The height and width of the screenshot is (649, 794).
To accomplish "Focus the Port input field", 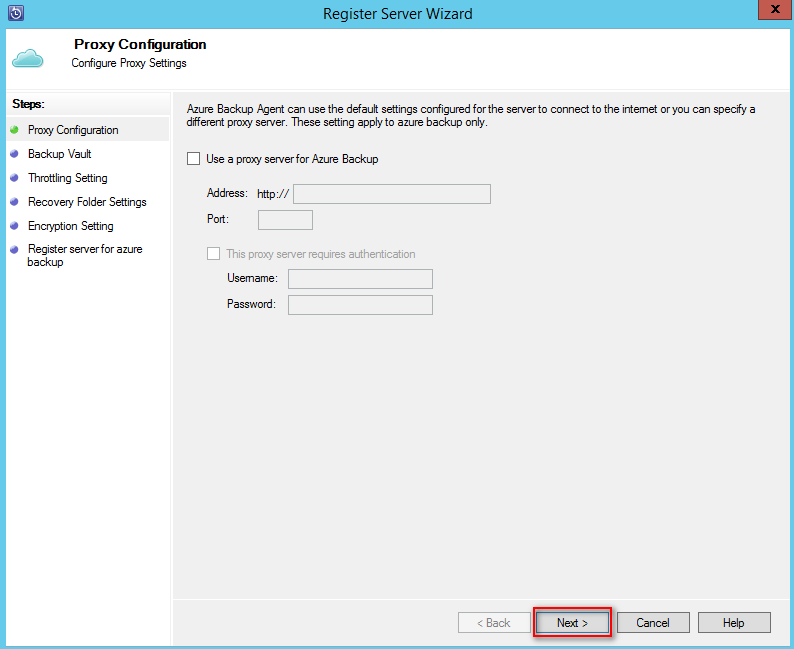I will coord(285,220).
